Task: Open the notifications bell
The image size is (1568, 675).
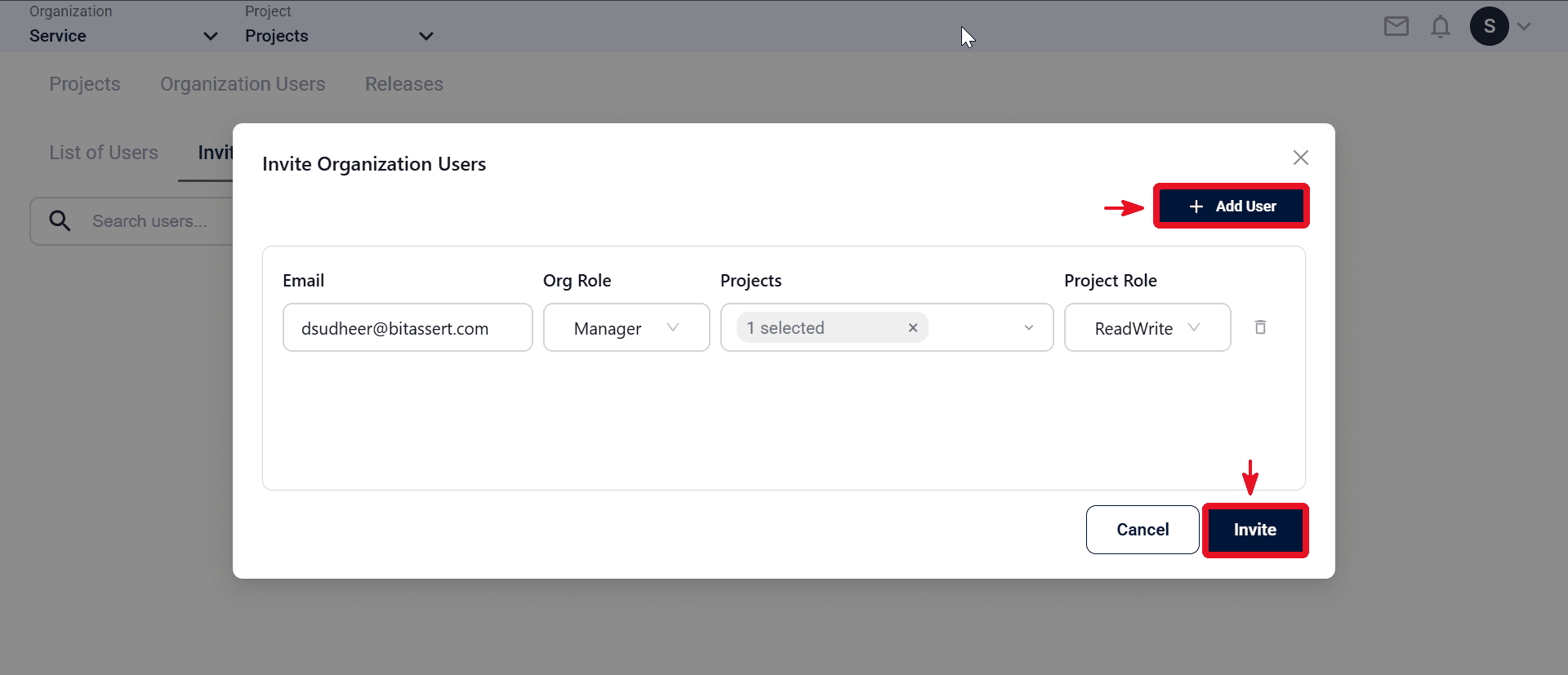Action: (x=1441, y=27)
